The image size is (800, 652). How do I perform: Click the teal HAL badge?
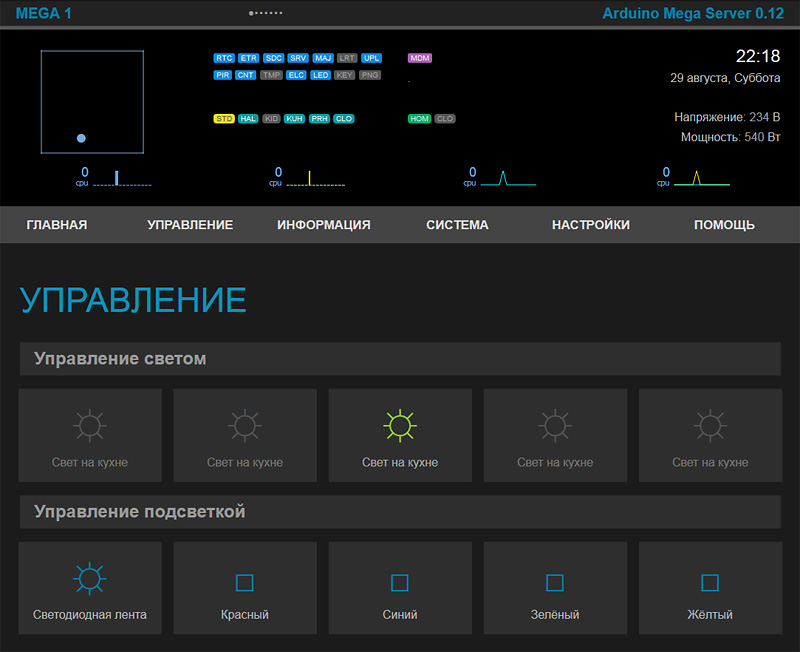248,119
